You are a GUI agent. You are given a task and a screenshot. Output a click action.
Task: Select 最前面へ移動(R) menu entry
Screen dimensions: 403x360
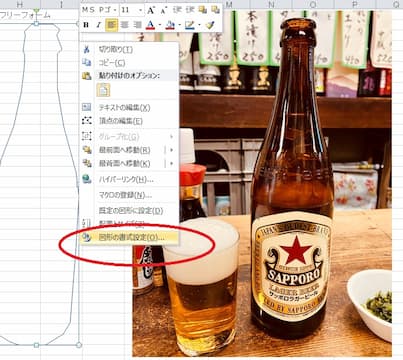(x=125, y=150)
